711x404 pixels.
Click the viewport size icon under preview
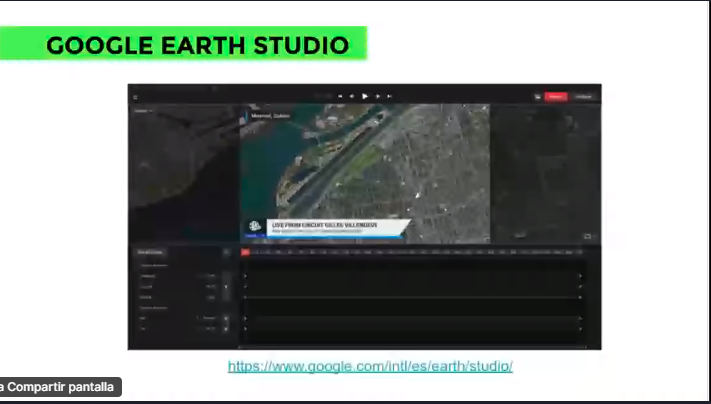click(x=588, y=236)
